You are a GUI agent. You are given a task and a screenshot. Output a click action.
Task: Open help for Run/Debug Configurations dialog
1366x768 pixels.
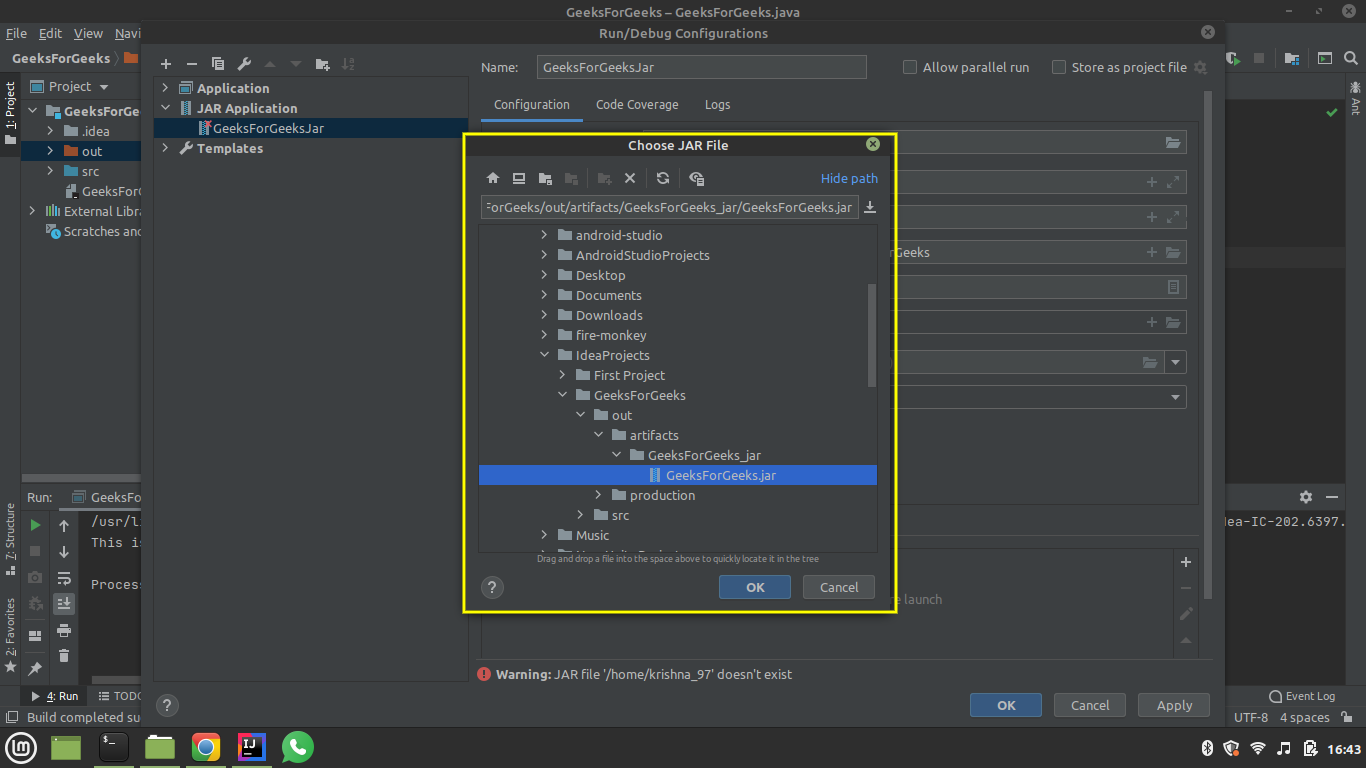(168, 705)
